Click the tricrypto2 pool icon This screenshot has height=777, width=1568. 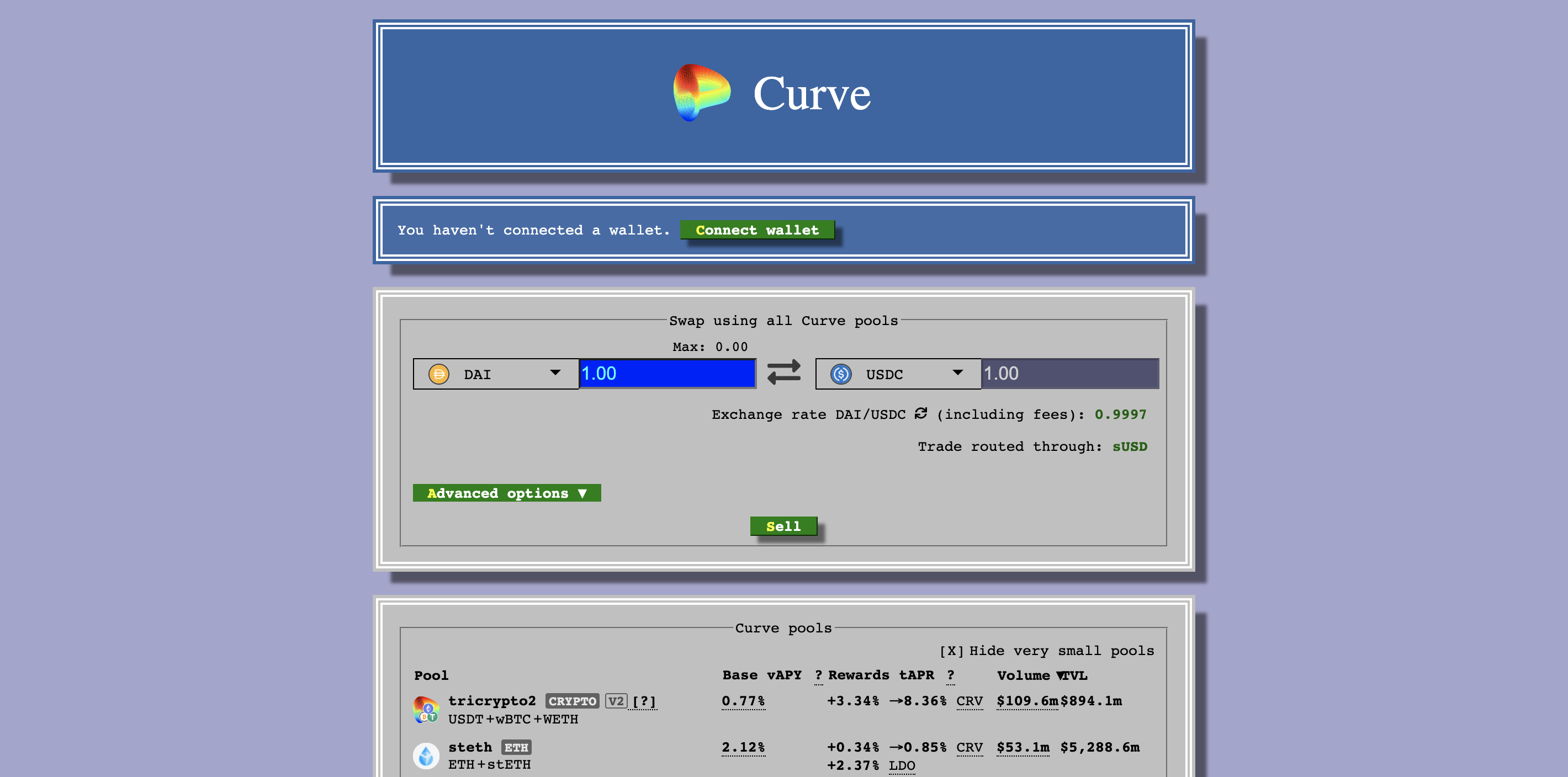click(x=426, y=710)
